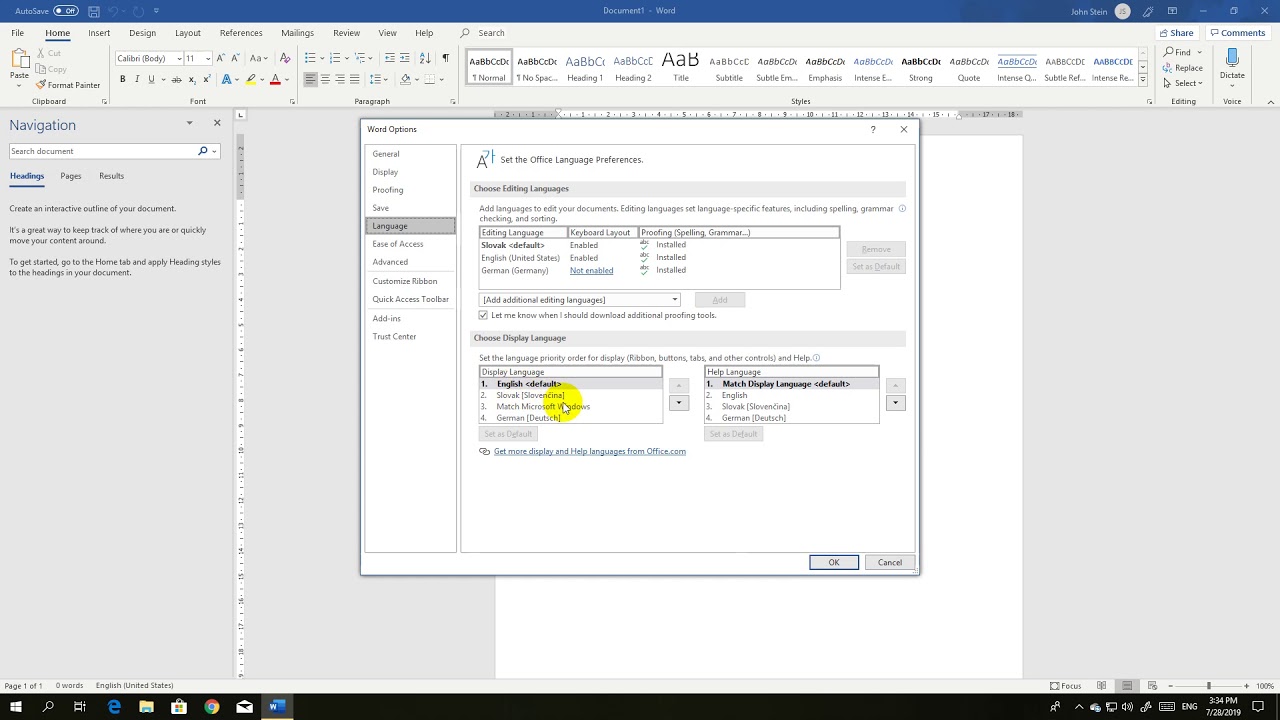Screen dimensions: 1280x720
Task: Open the Read Mode view in status bar
Action: pyautogui.click(x=1102, y=686)
